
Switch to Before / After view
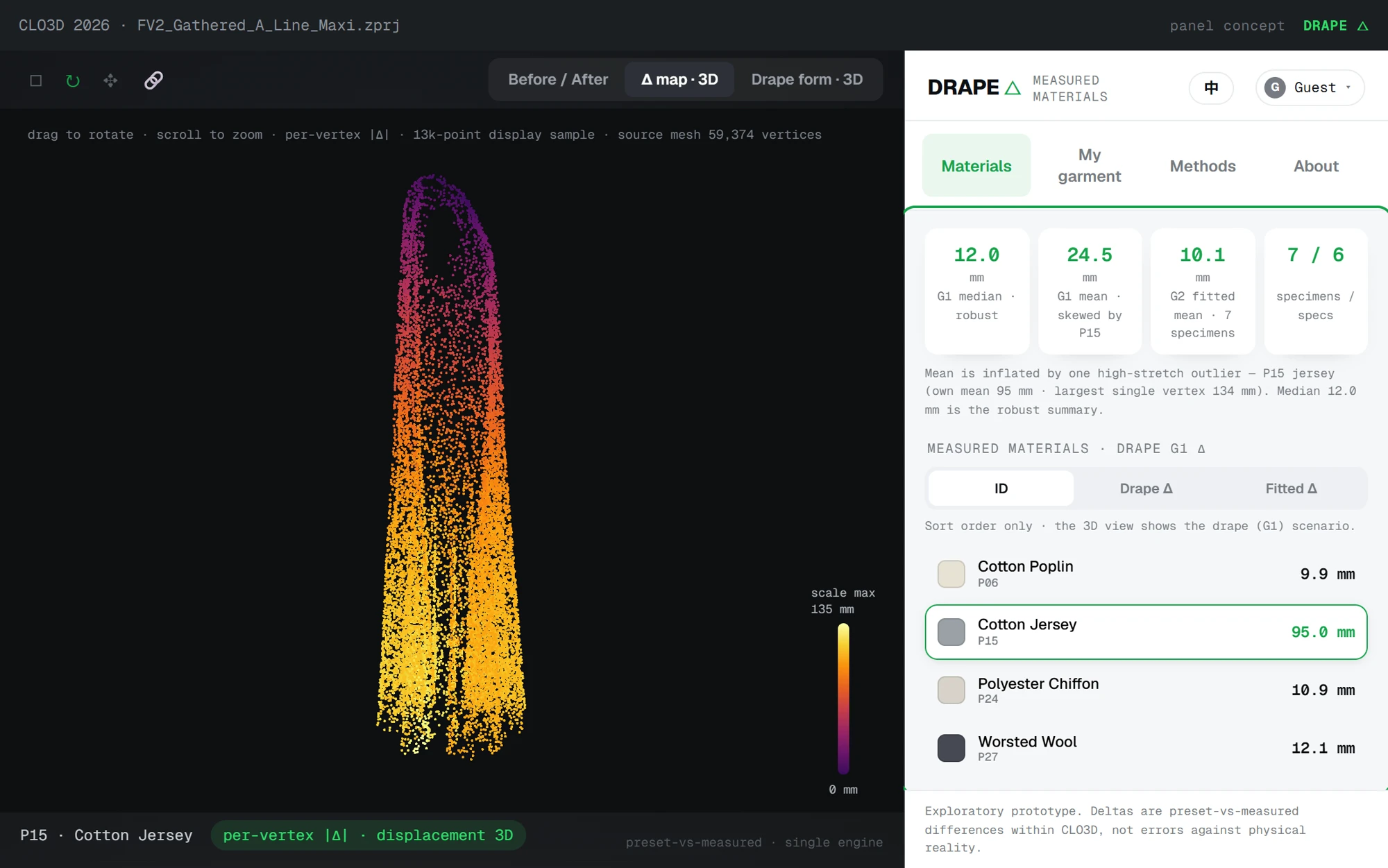[x=558, y=80]
